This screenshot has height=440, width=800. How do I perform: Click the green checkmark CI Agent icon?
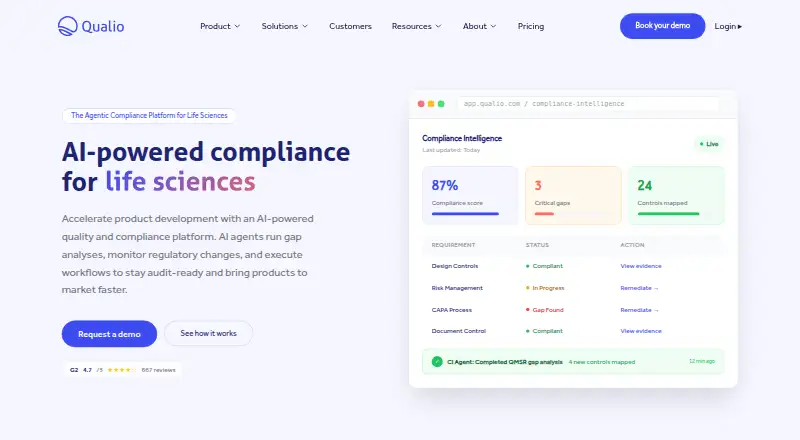coord(437,361)
